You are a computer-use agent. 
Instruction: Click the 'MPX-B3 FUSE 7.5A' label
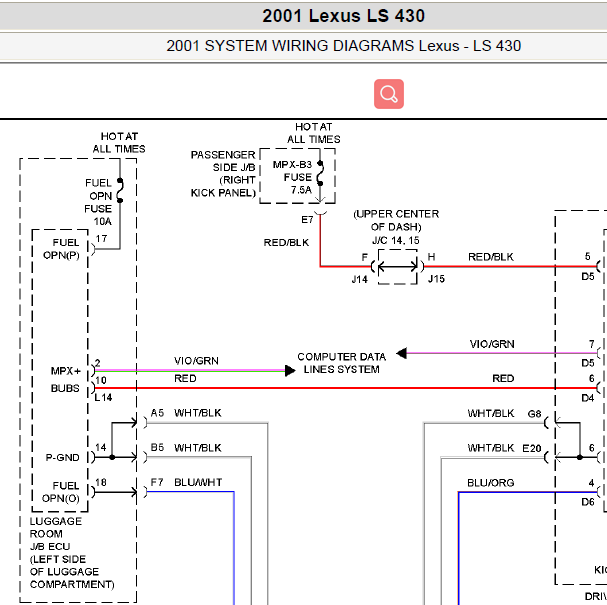click(x=294, y=177)
